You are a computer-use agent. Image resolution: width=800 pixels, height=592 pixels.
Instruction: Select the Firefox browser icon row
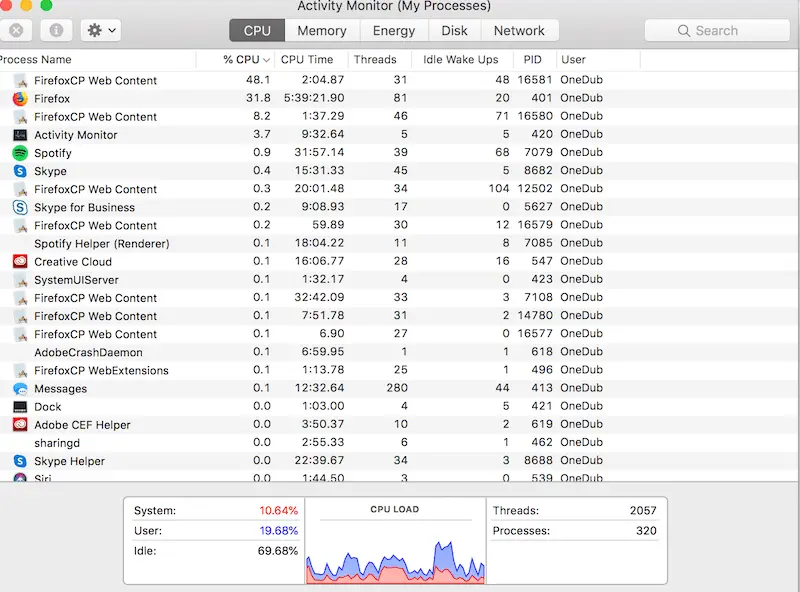[20, 98]
